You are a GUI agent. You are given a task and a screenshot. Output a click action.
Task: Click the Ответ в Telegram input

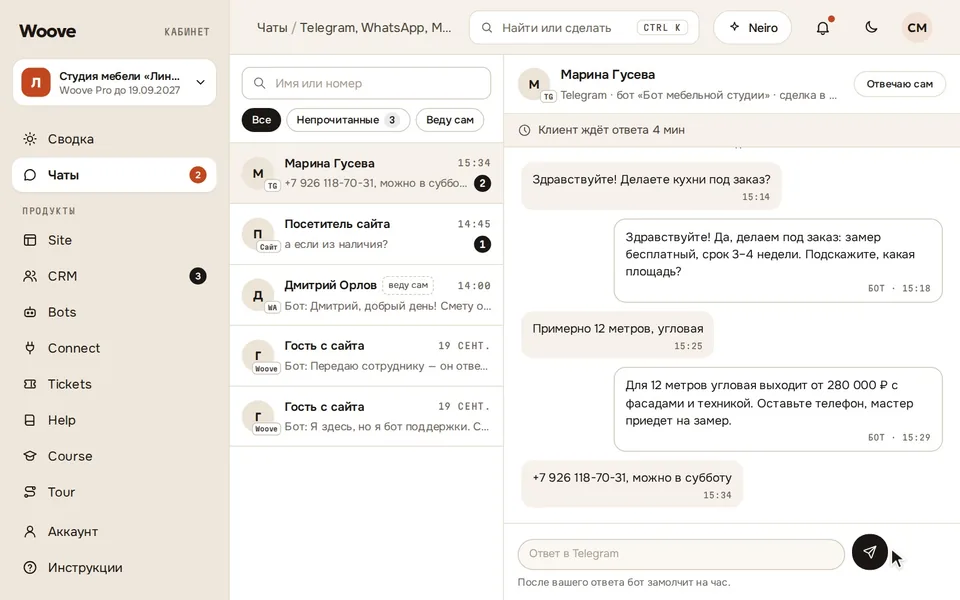click(x=681, y=553)
